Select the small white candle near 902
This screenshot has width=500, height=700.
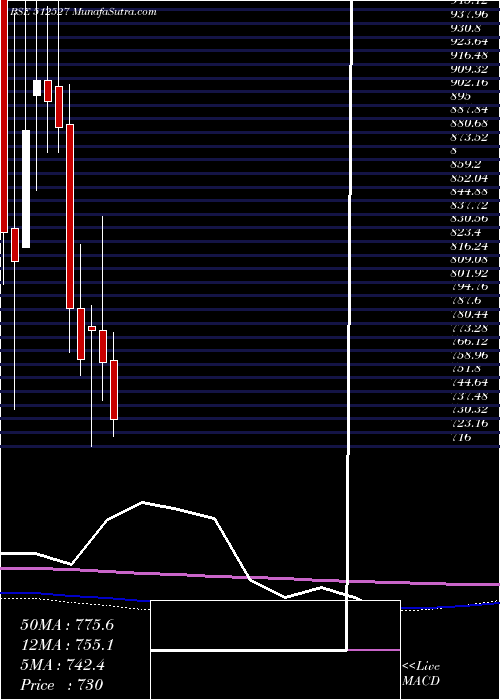click(37, 88)
